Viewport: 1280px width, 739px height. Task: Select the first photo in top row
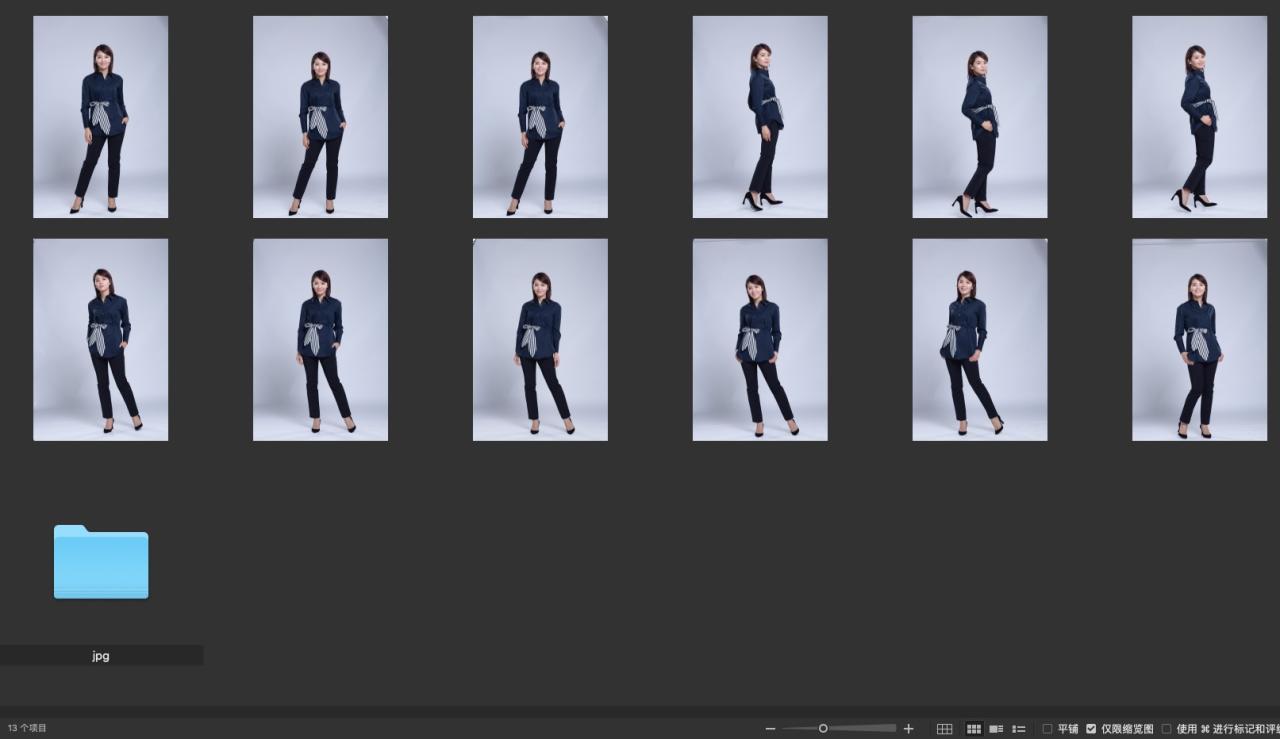coord(101,117)
